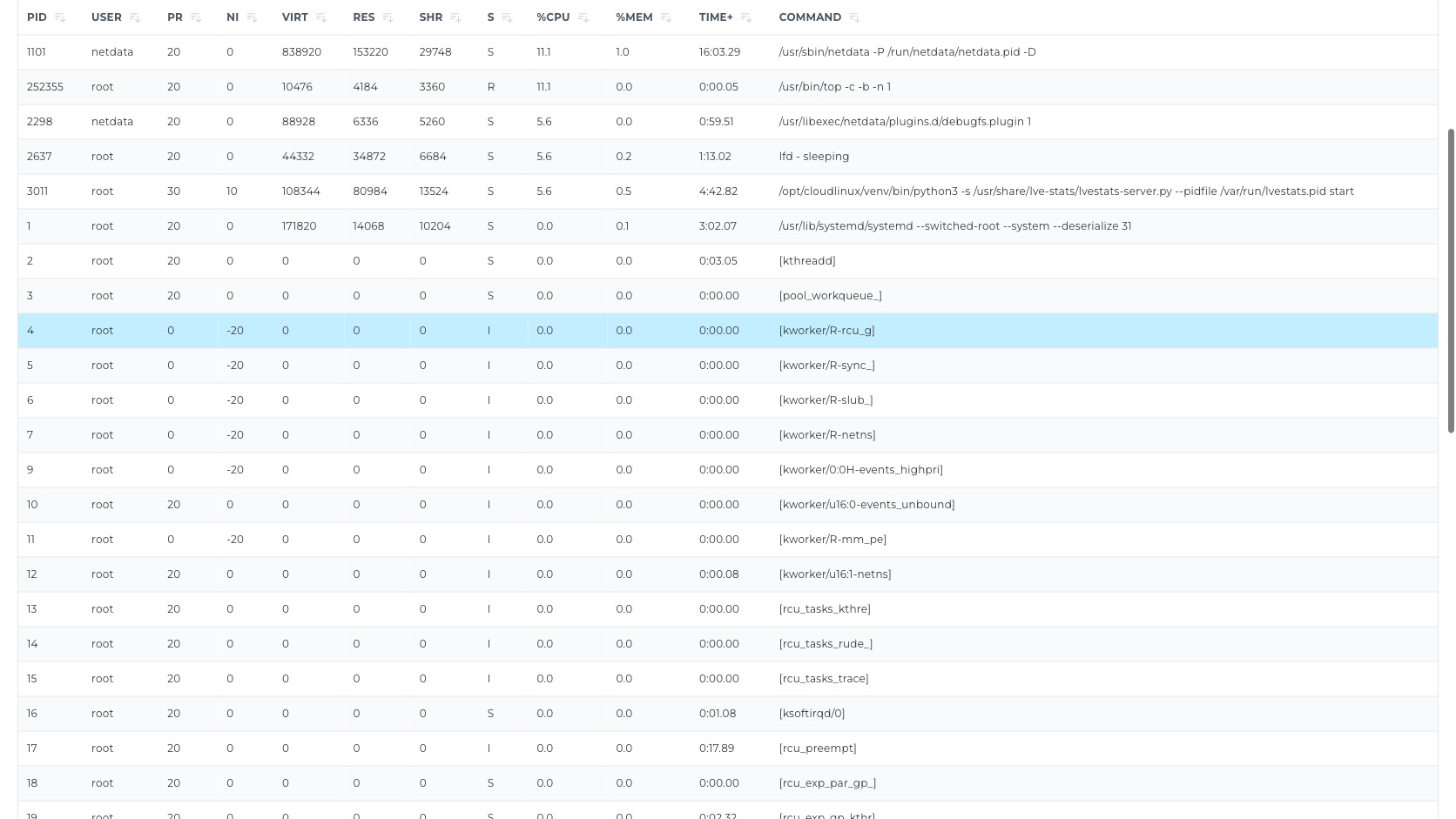Screen dimensions: 1456x819
Task: Click the [rcu_tasks_trace] command
Action: (x=824, y=679)
